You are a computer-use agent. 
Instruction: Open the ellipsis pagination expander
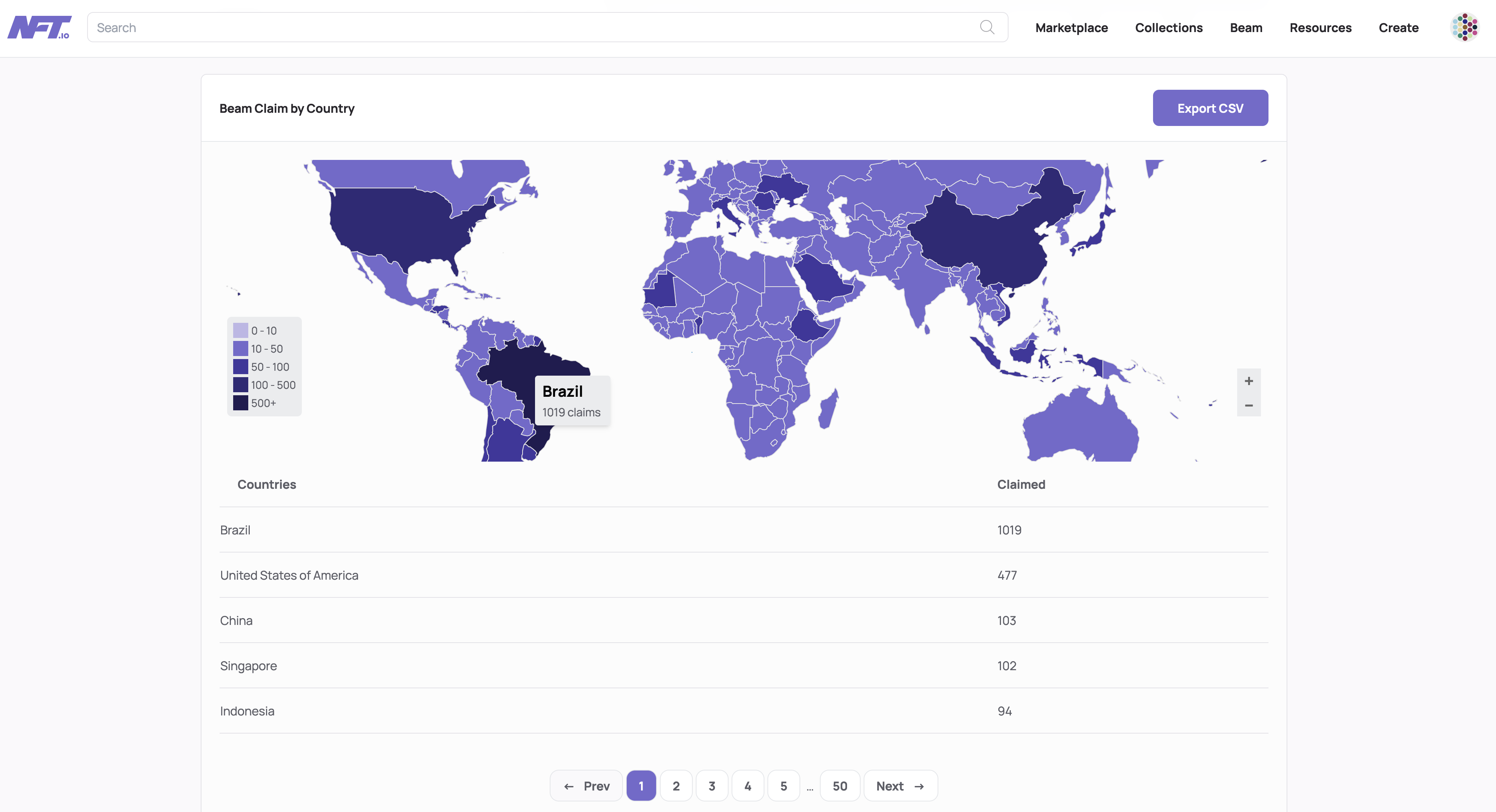coord(810,786)
